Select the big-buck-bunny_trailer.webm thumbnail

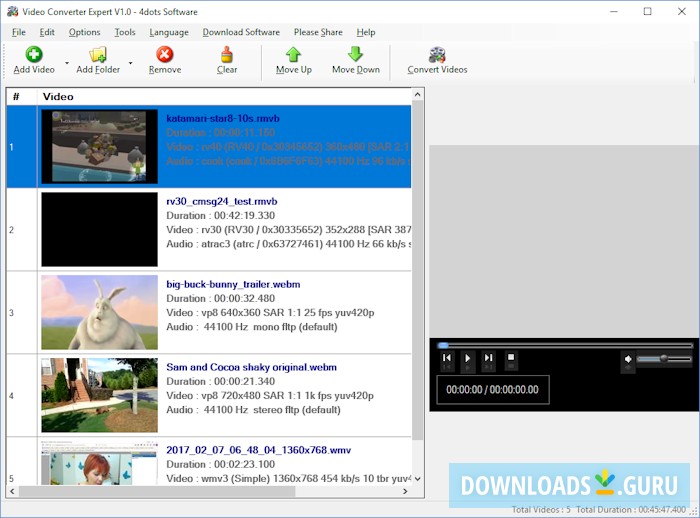pos(99,312)
